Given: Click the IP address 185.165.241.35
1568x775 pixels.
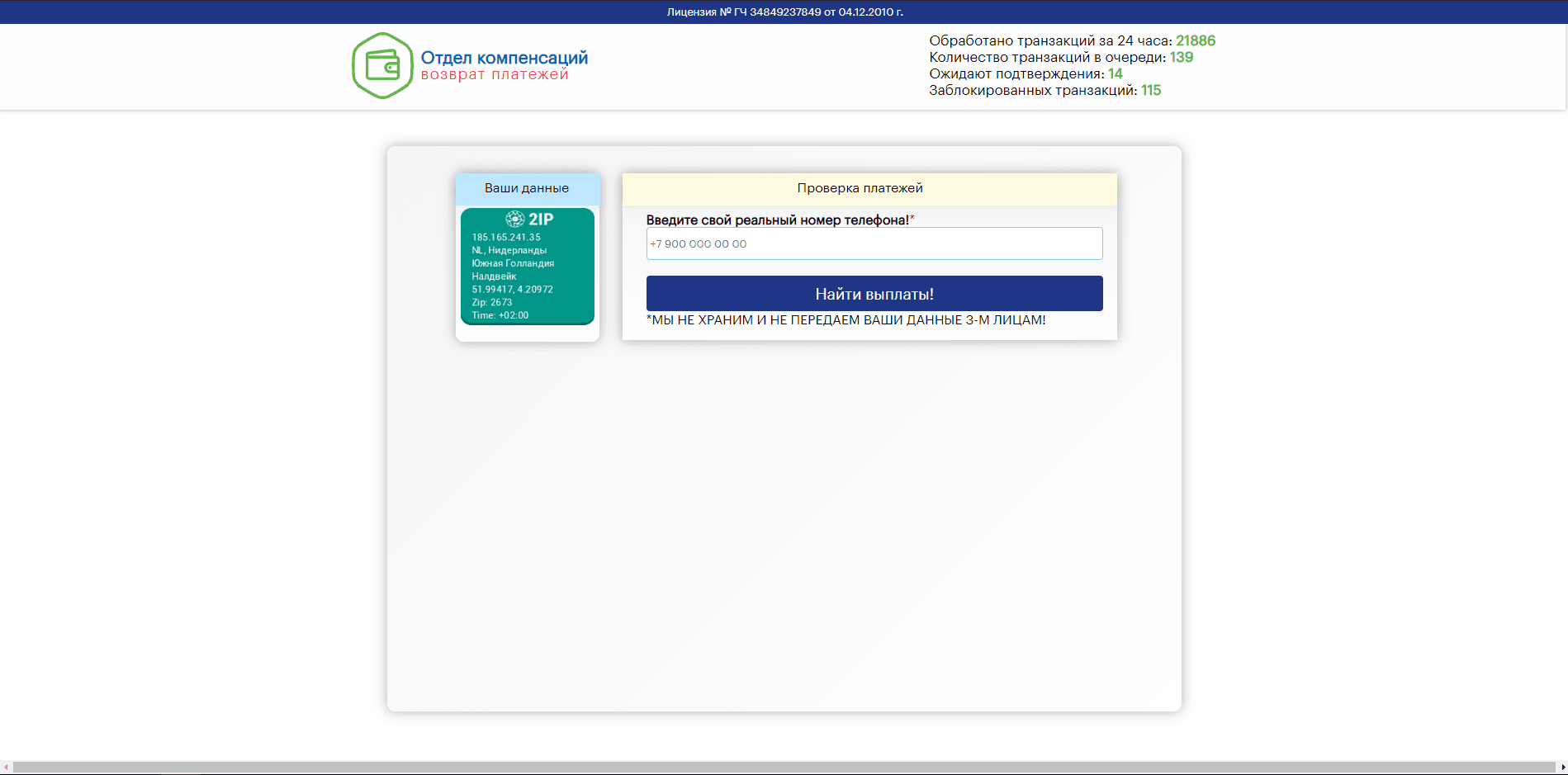Looking at the screenshot, I should [506, 237].
